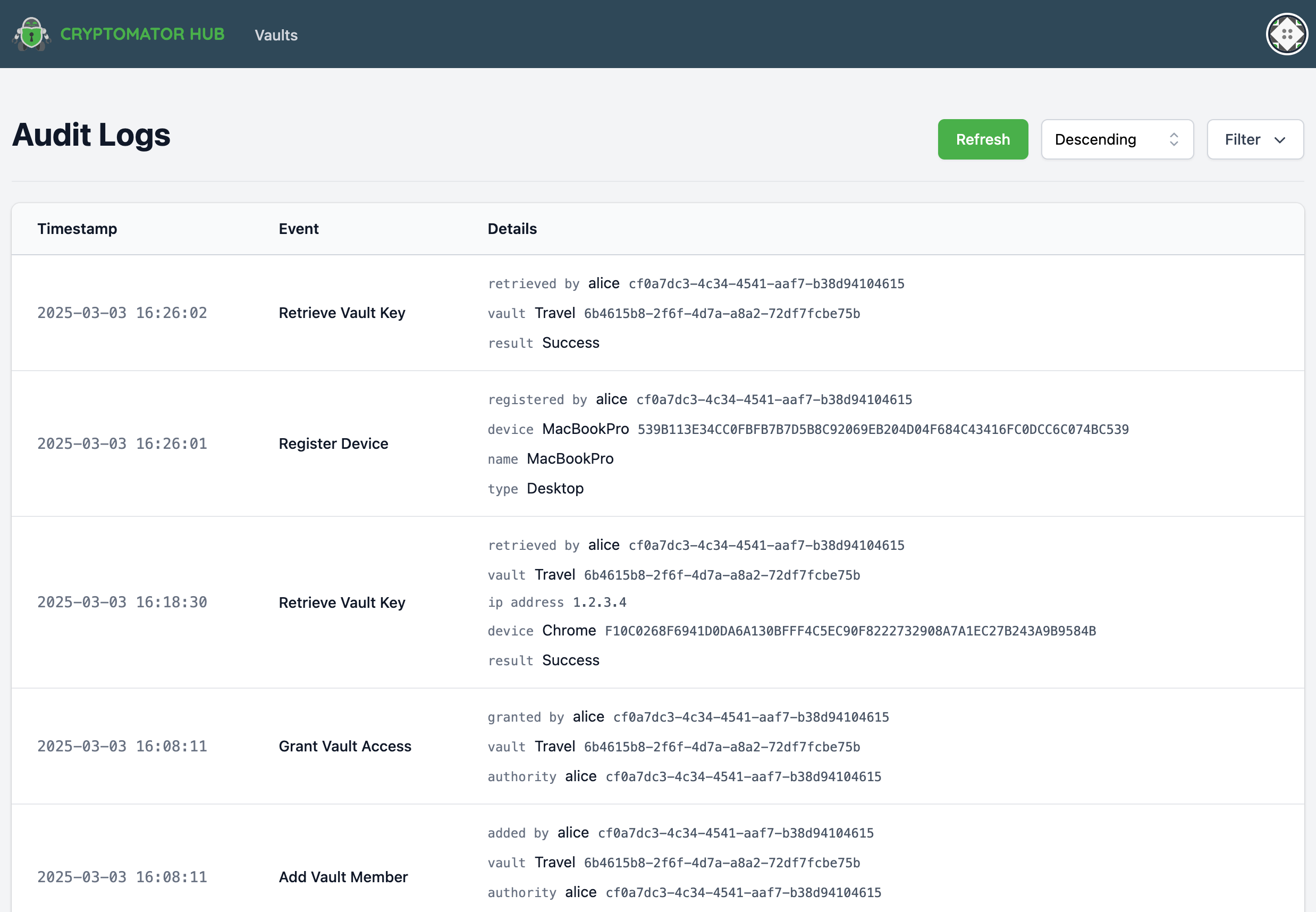This screenshot has width=1316, height=912.
Task: Click result Success in 16:18:30 row
Action: coord(571,660)
